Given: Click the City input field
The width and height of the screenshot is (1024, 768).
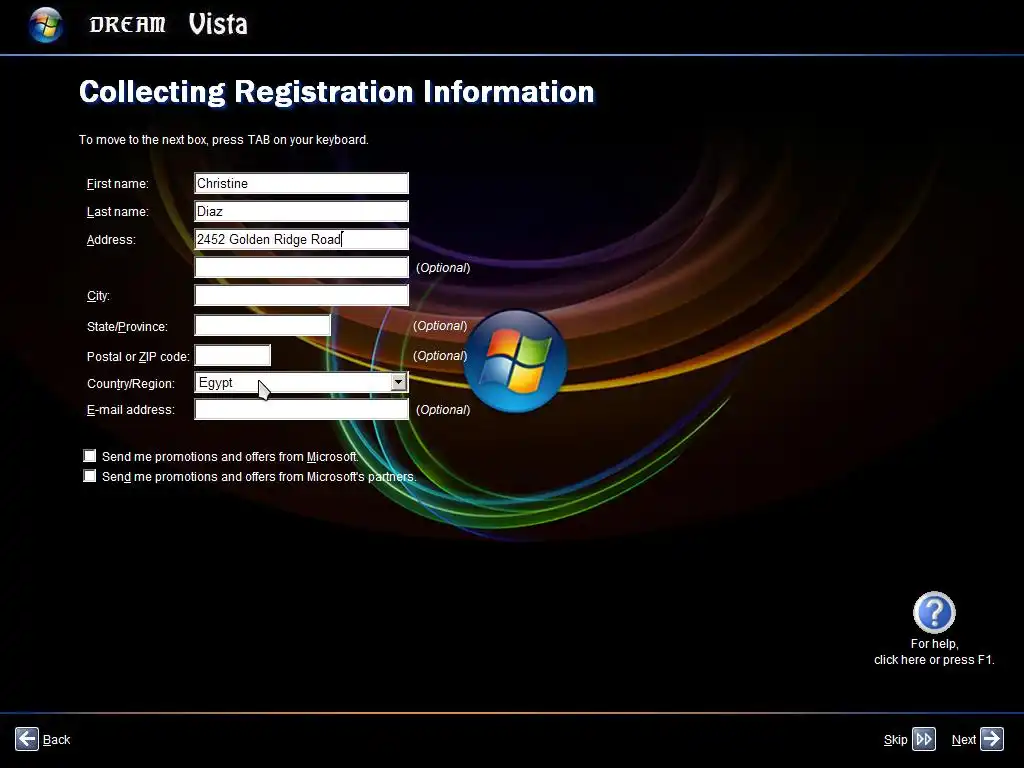Looking at the screenshot, I should point(301,295).
